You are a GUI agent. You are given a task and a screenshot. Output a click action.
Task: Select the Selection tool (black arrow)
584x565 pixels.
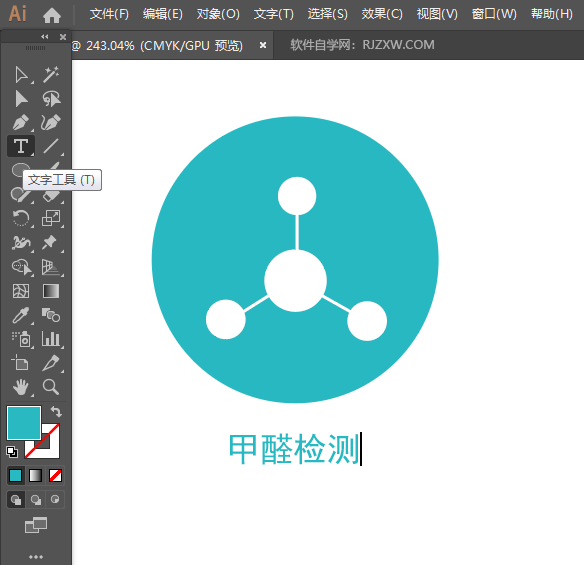(21, 99)
